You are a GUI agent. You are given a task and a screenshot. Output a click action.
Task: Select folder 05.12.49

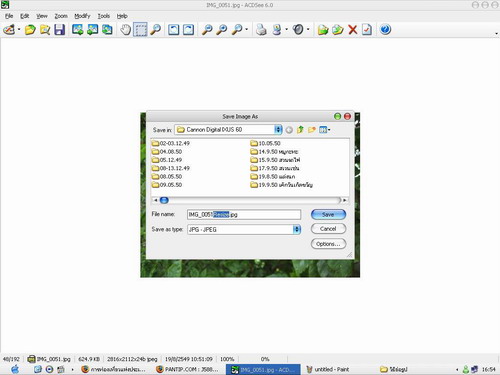tap(167, 160)
